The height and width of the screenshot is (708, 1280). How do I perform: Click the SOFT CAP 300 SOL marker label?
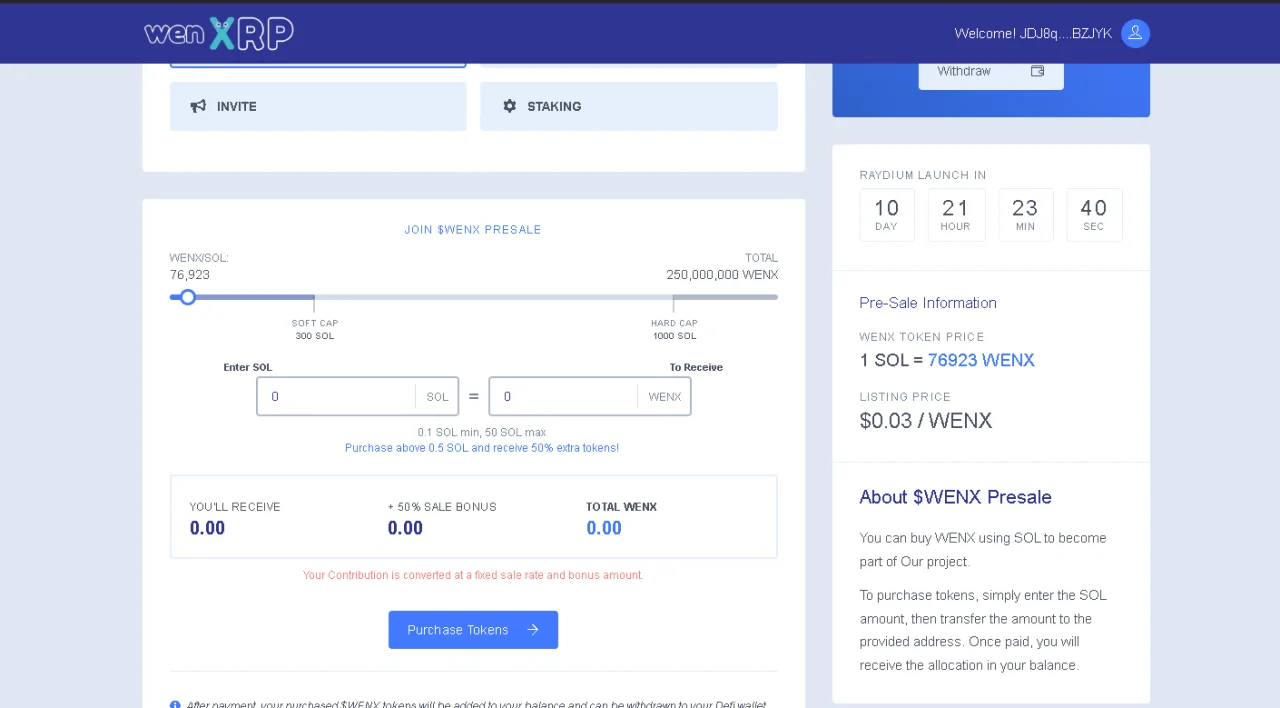coord(315,329)
